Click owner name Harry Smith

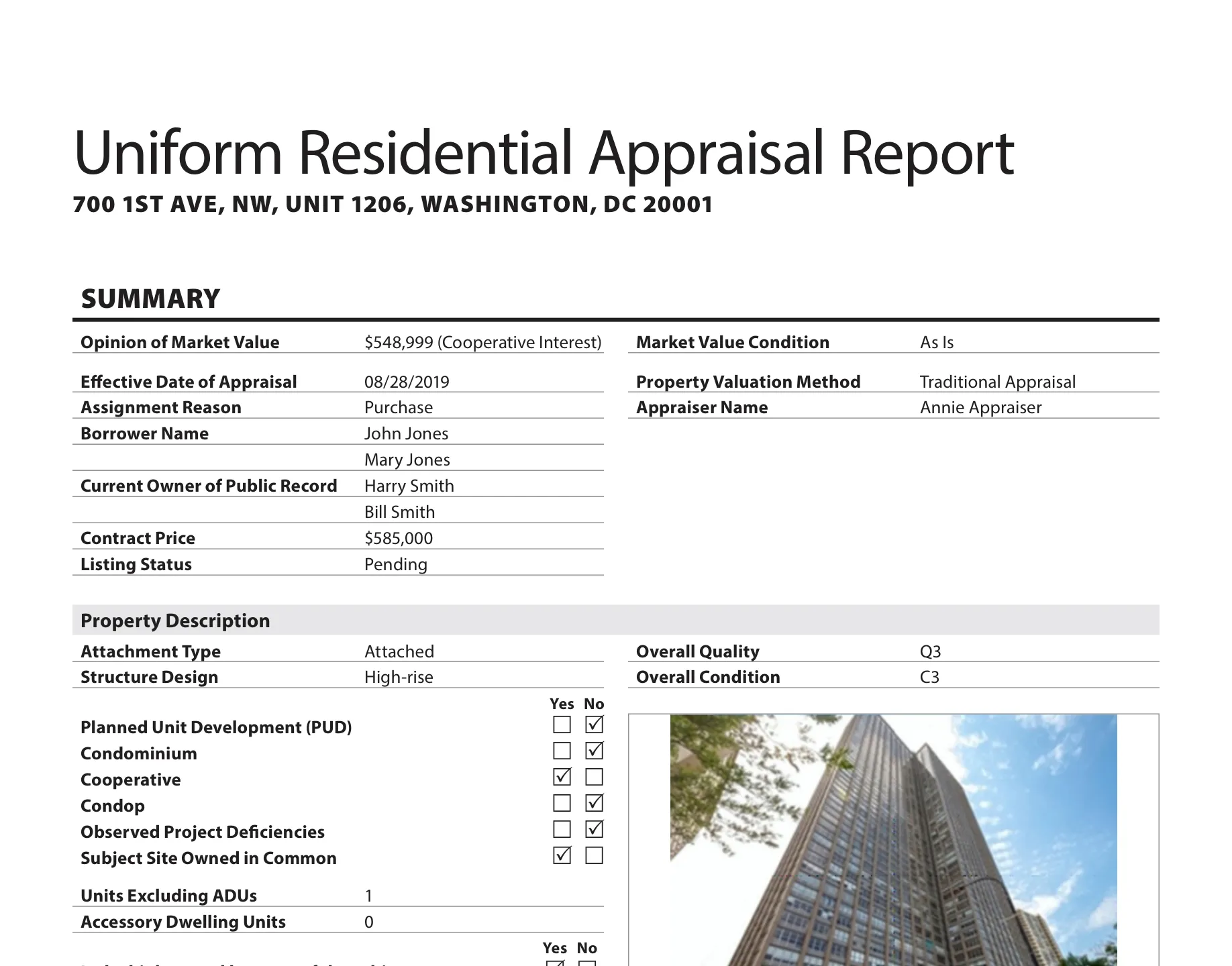[409, 486]
